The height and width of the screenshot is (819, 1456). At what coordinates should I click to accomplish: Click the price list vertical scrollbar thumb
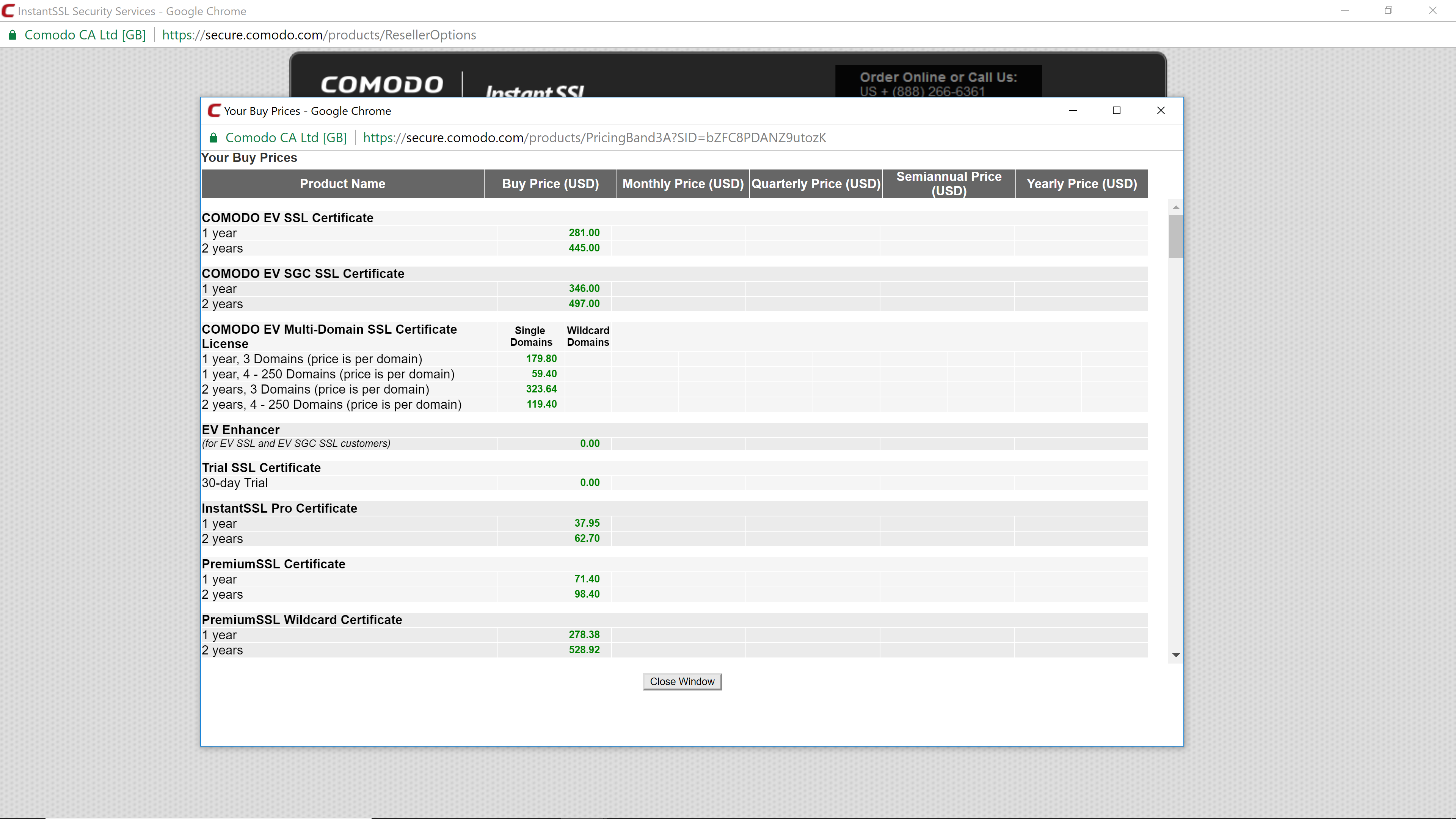[1176, 236]
